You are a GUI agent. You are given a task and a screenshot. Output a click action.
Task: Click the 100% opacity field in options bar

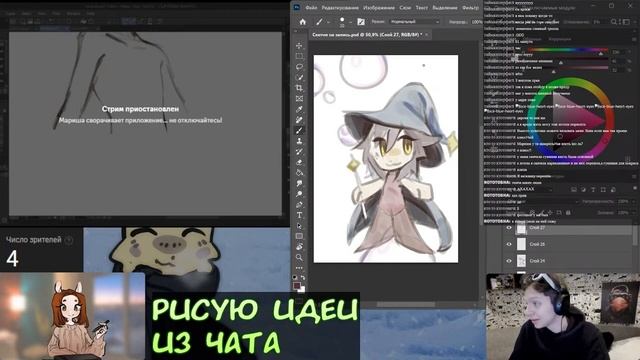pos(476,22)
